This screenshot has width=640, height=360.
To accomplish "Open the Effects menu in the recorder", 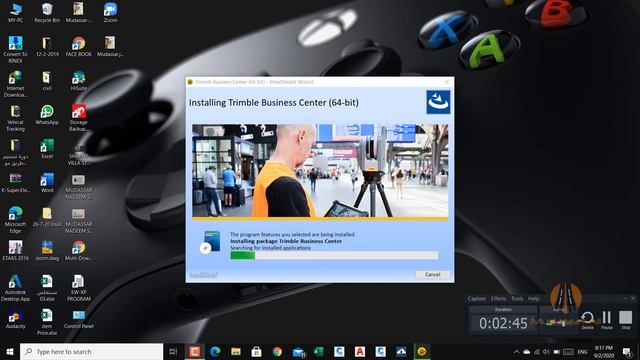I will 498,298.
